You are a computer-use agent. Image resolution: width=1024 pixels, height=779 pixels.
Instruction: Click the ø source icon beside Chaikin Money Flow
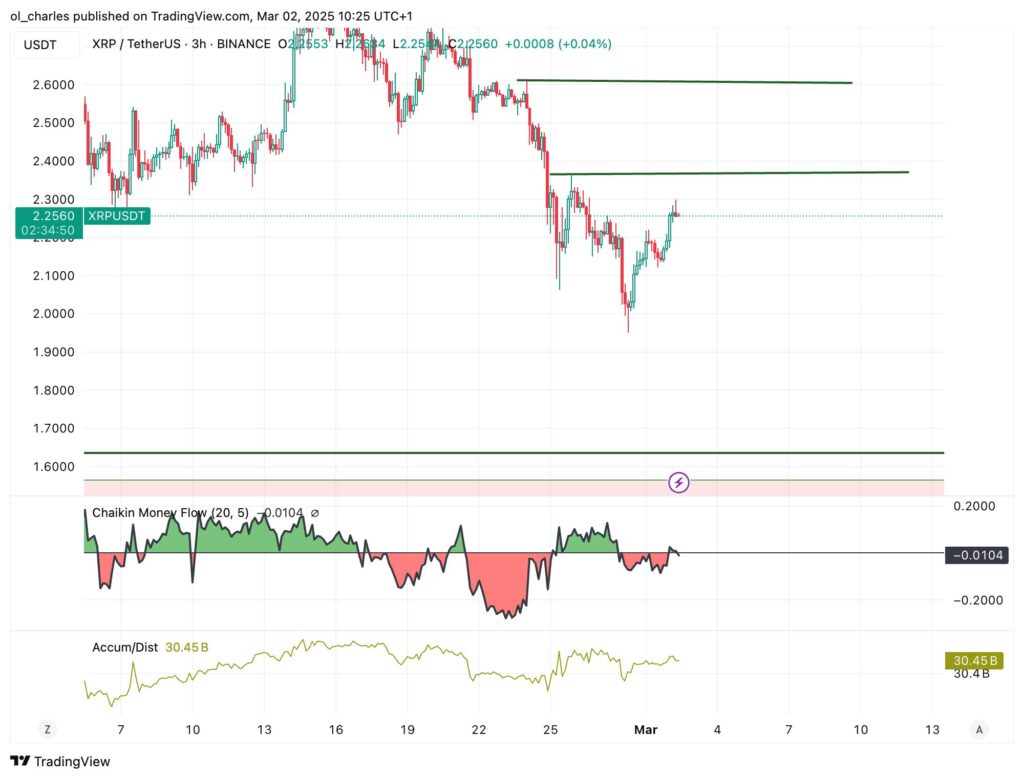(315, 512)
